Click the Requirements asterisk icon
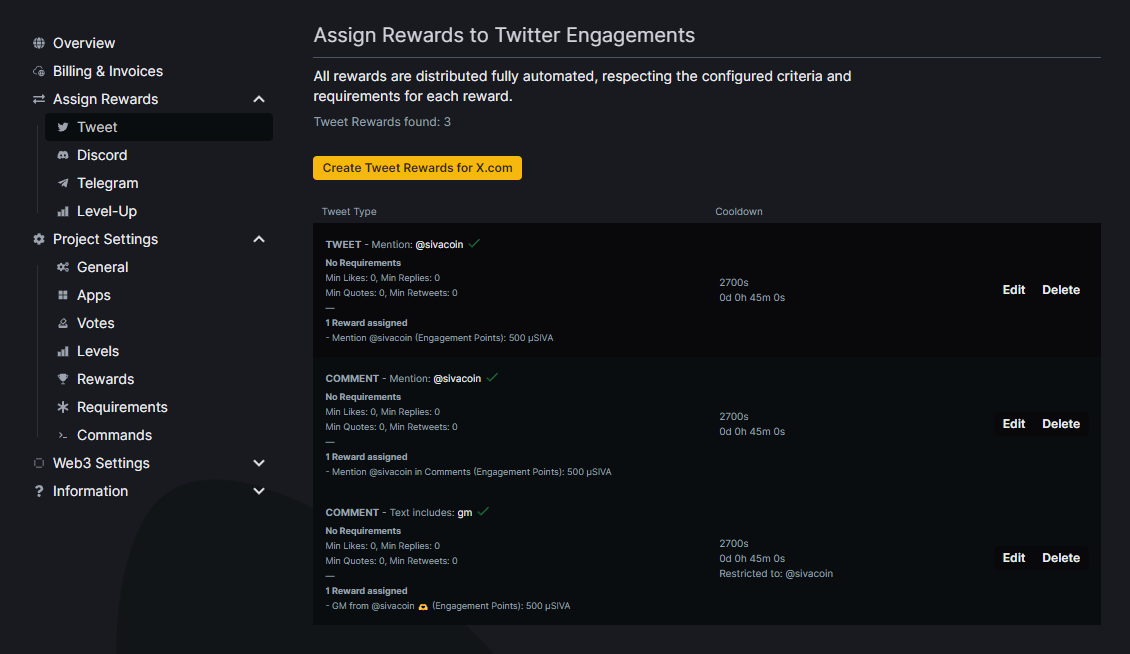Image resolution: width=1130 pixels, height=654 pixels. pos(63,407)
